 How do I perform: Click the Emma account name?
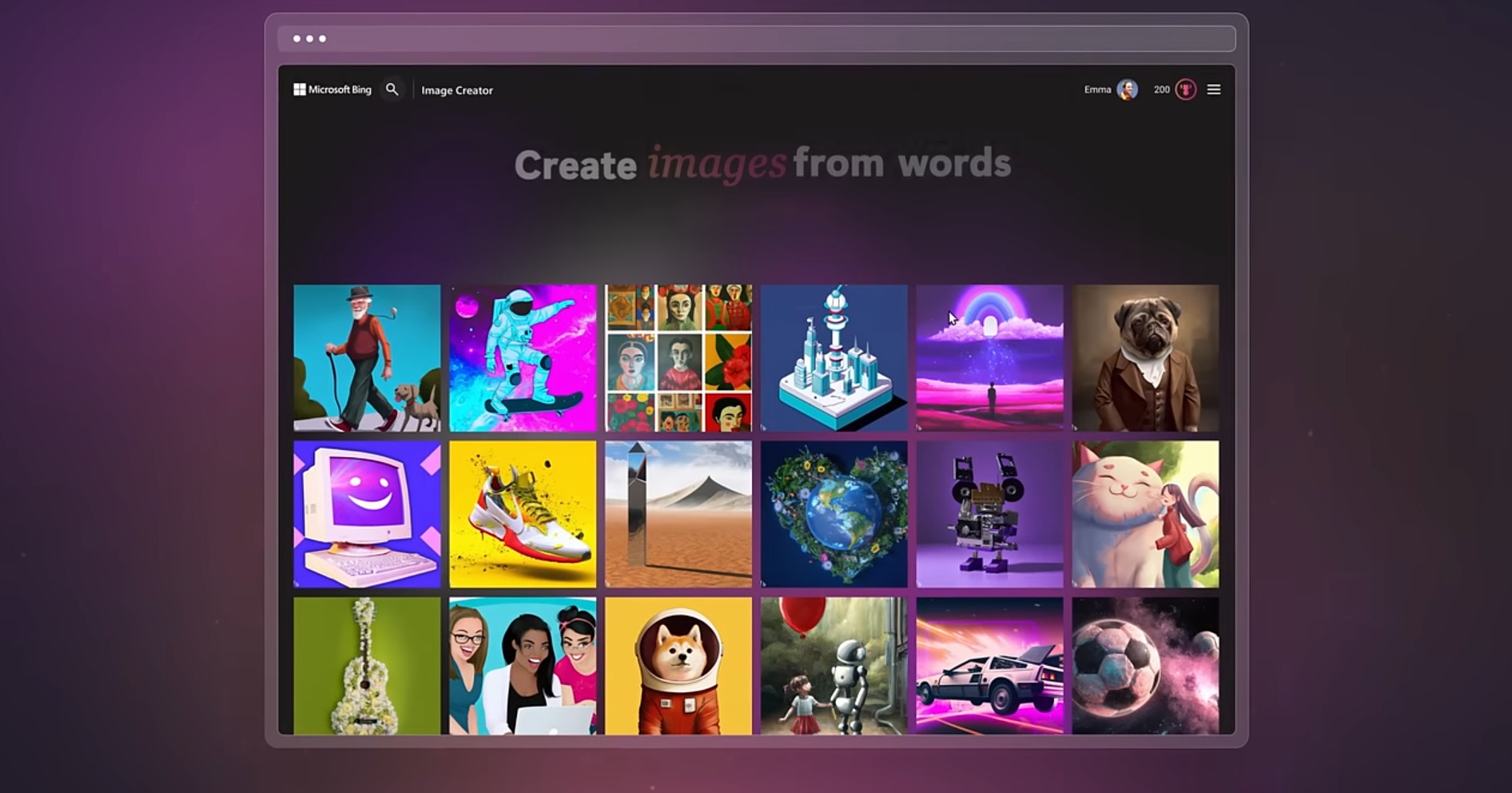(x=1097, y=90)
